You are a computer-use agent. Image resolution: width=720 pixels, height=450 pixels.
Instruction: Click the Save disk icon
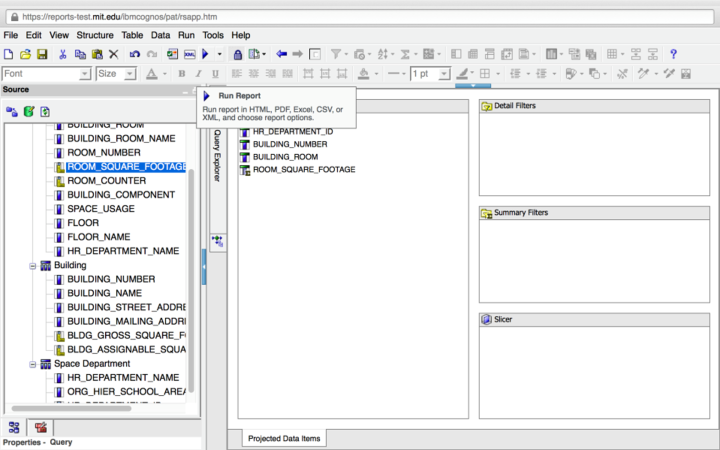(42, 54)
